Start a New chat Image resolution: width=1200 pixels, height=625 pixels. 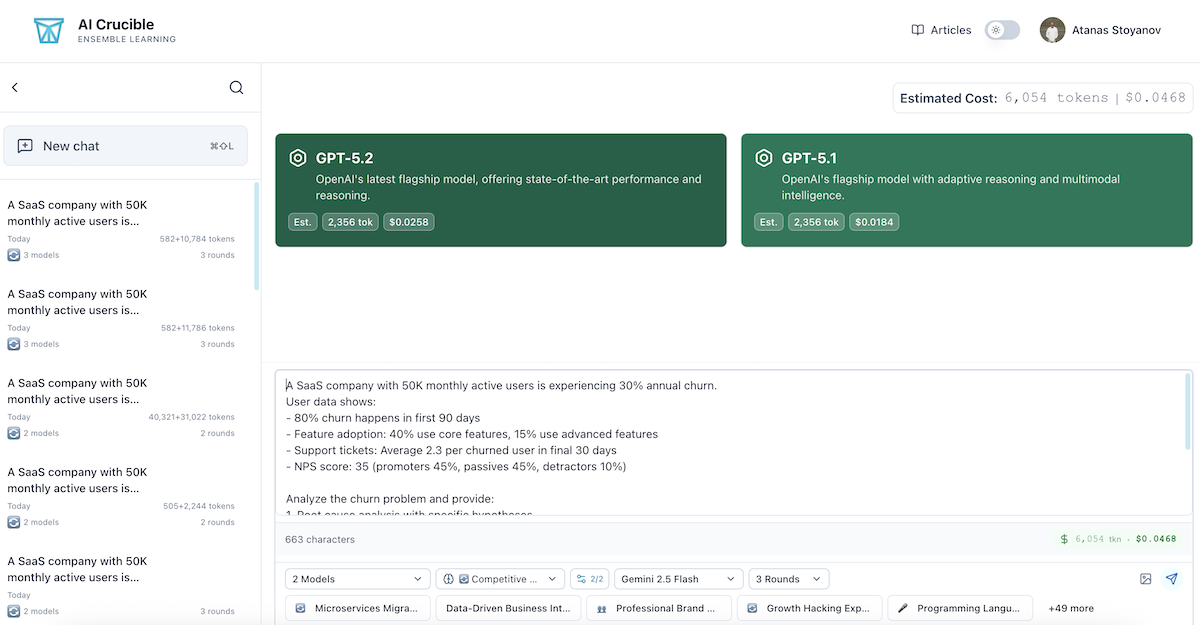[125, 146]
